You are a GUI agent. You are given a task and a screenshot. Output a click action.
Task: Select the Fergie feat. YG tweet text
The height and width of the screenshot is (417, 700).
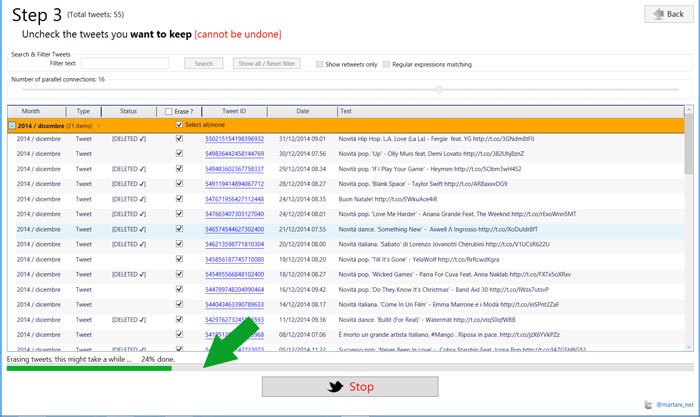pos(436,139)
